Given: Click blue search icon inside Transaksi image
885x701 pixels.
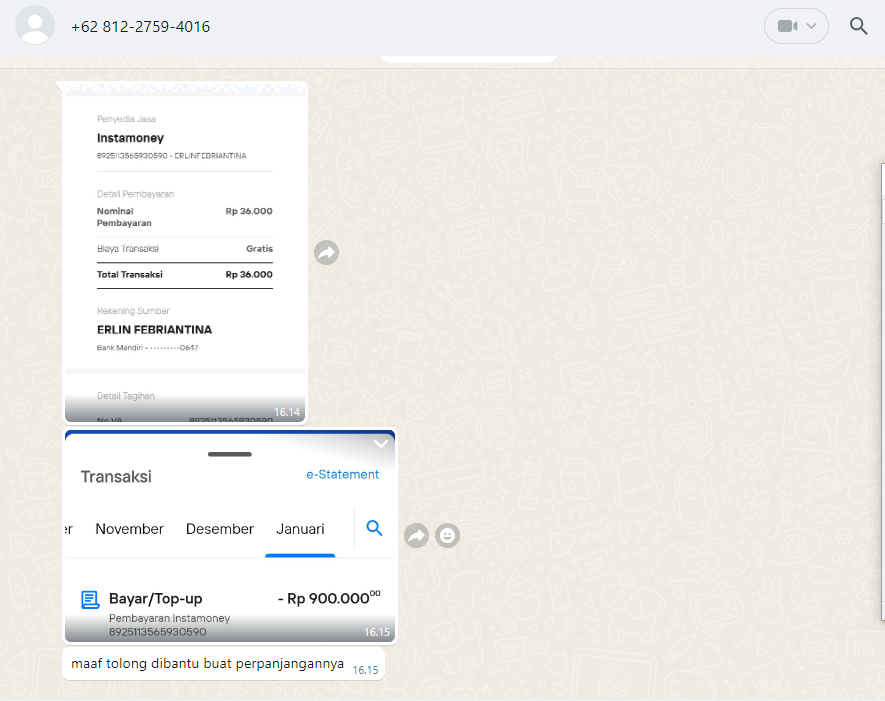Looking at the screenshot, I should 374,528.
